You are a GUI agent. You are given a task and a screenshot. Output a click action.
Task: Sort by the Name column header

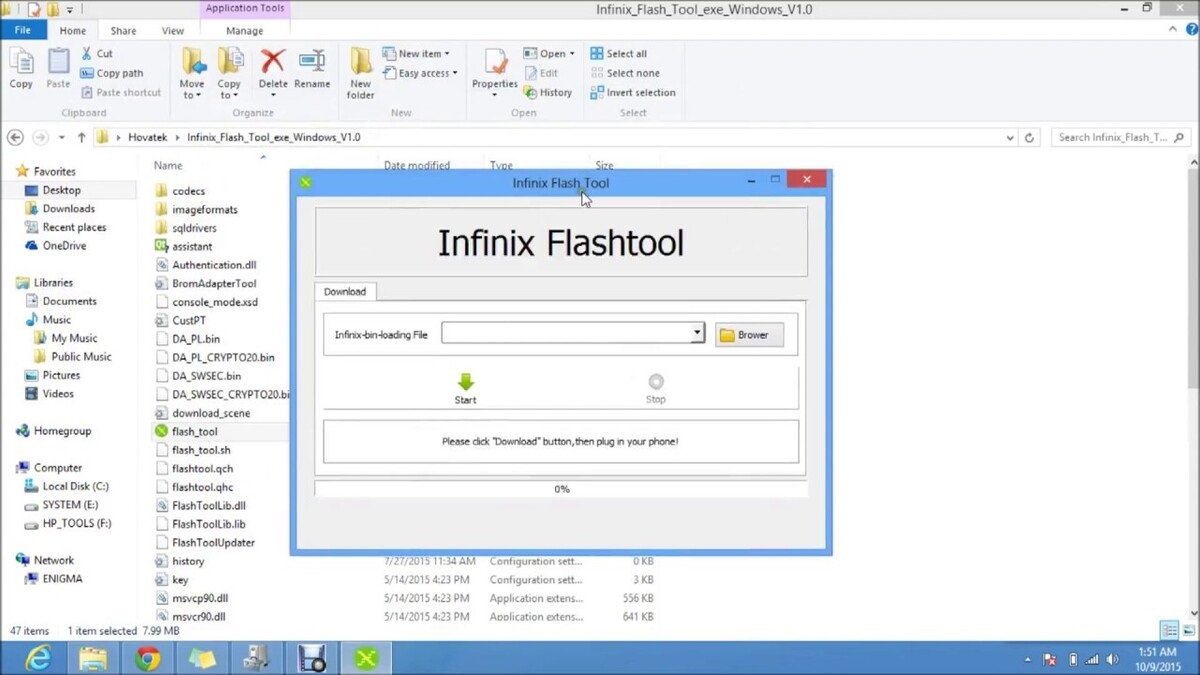167,165
